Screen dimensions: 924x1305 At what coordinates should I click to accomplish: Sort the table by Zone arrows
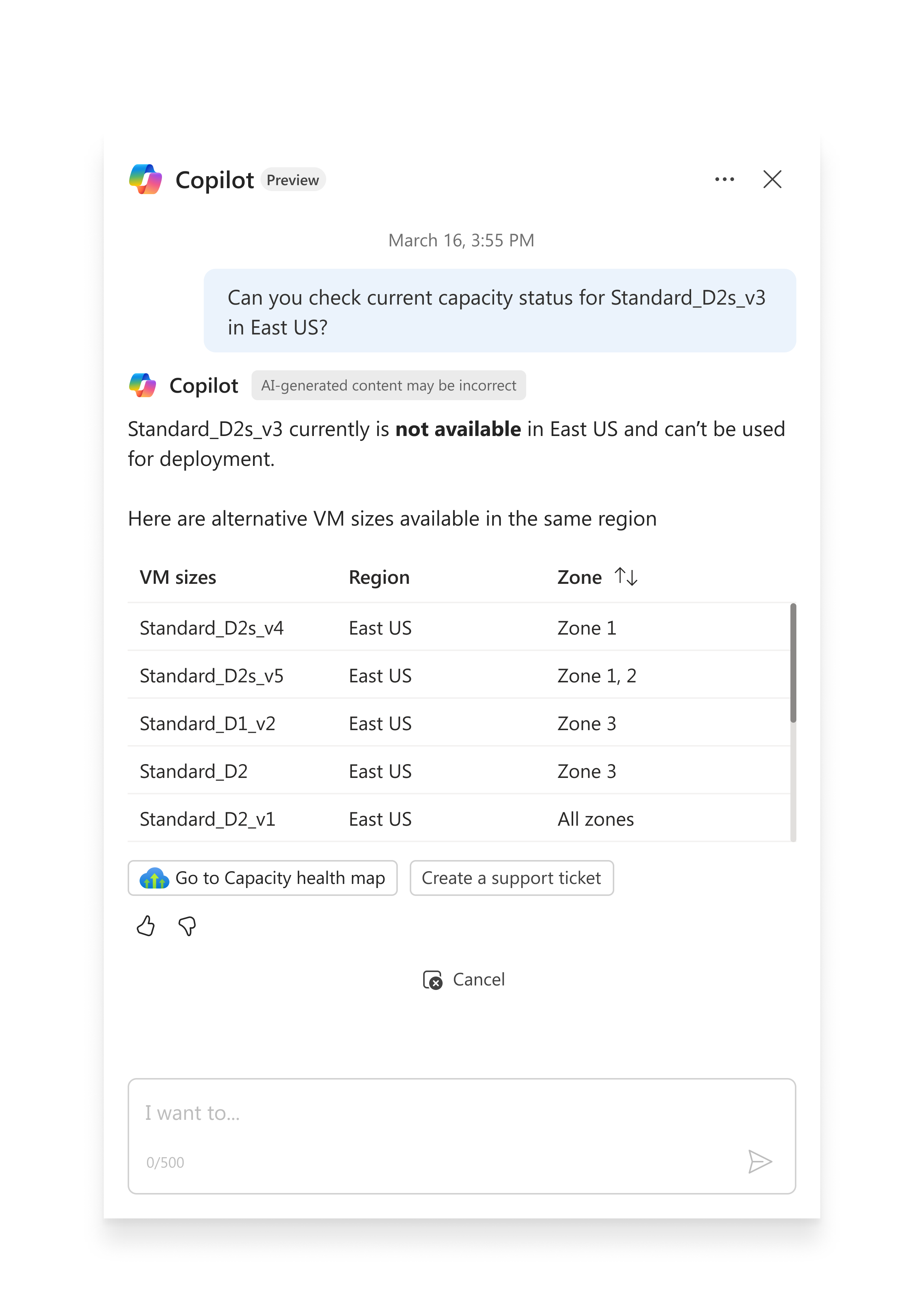[626, 576]
